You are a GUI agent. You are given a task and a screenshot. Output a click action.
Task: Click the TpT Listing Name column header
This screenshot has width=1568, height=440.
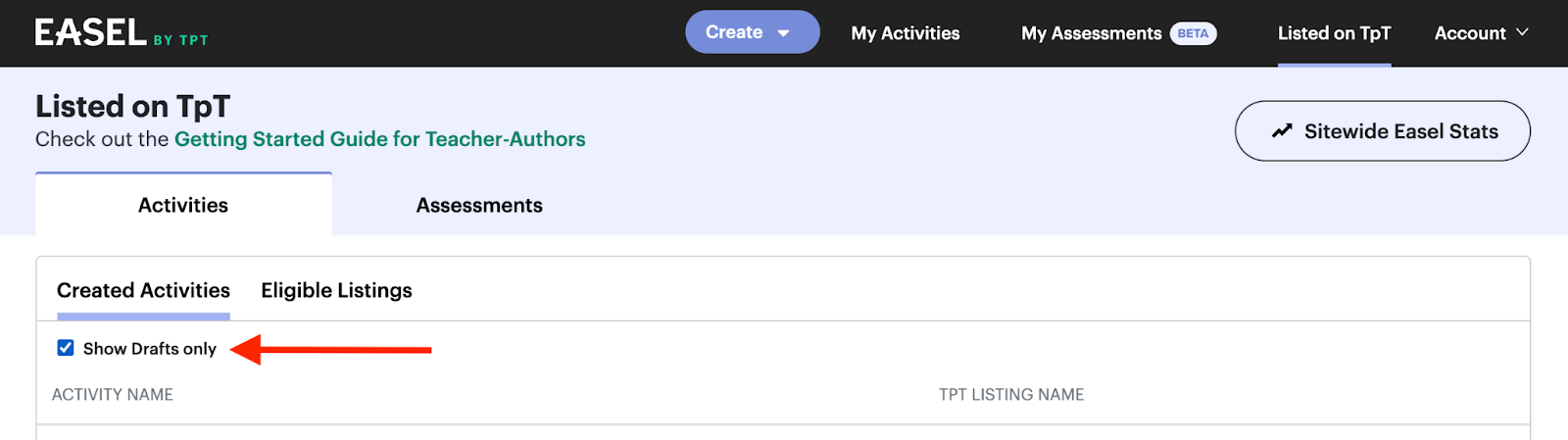1011,394
